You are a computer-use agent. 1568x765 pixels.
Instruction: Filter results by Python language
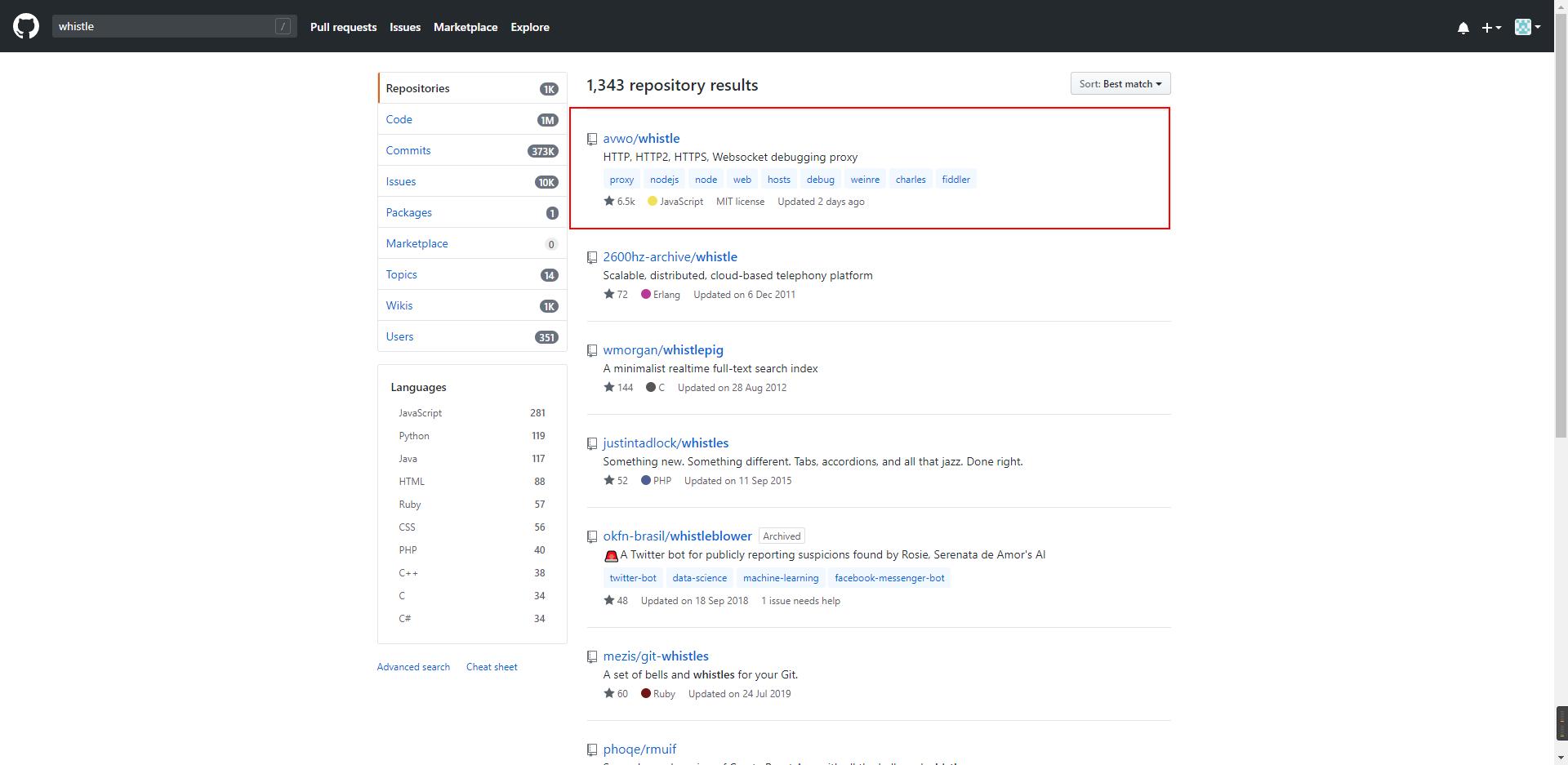point(413,436)
